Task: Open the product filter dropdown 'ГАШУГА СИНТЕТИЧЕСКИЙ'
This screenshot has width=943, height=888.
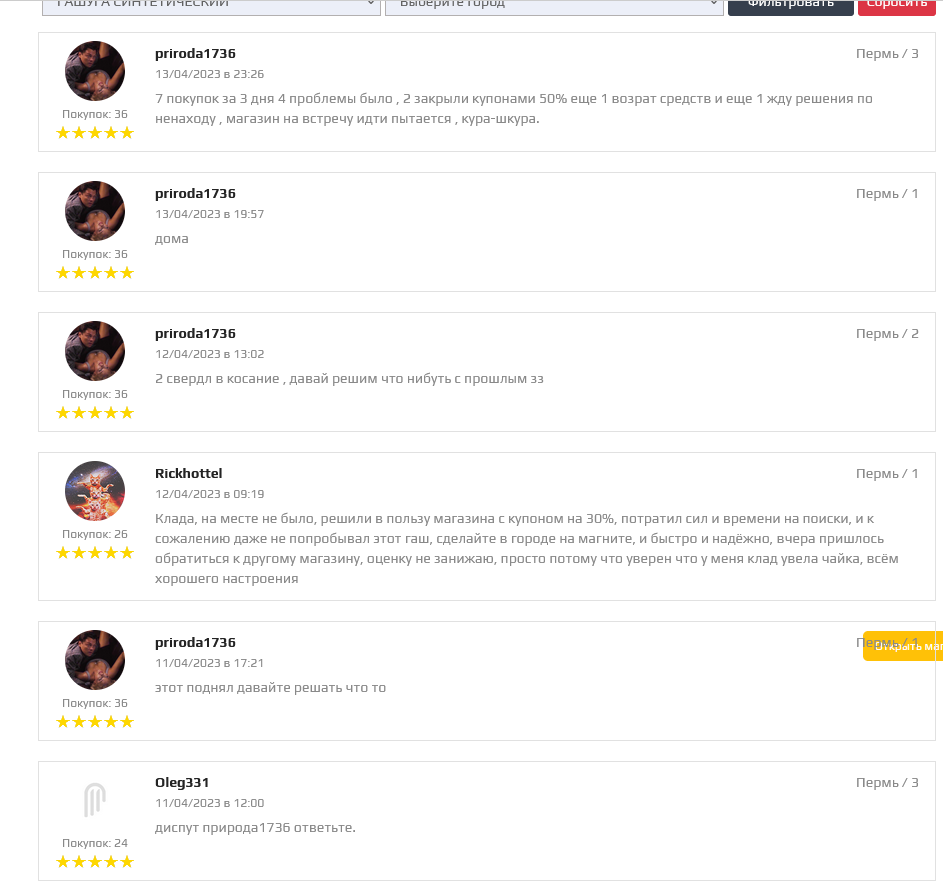Action: point(211,6)
